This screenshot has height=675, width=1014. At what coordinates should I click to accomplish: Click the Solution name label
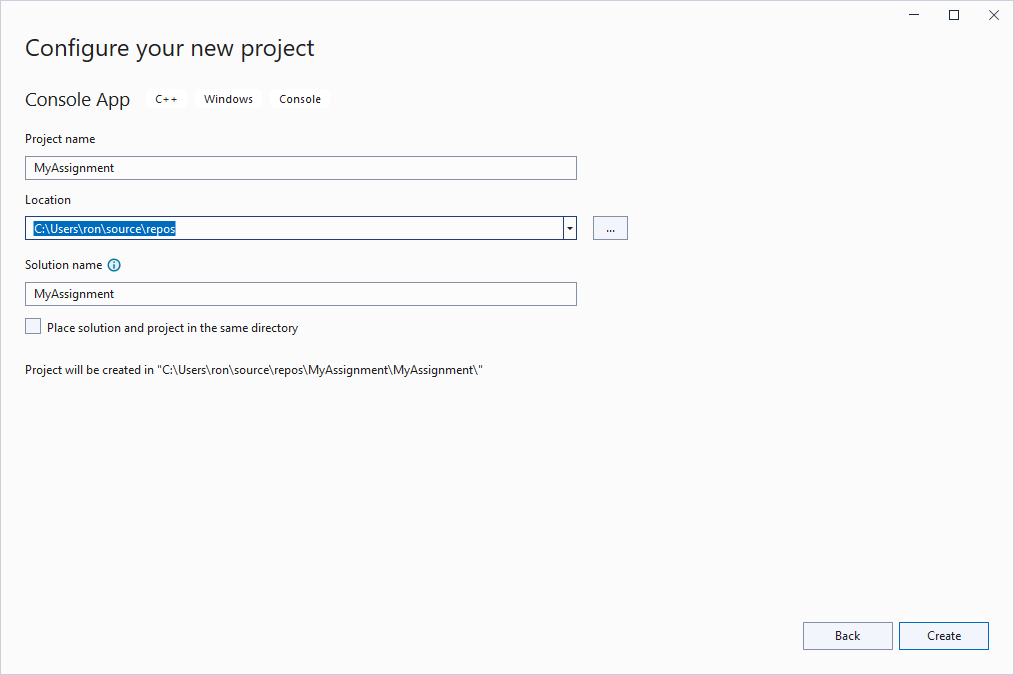(x=64, y=265)
